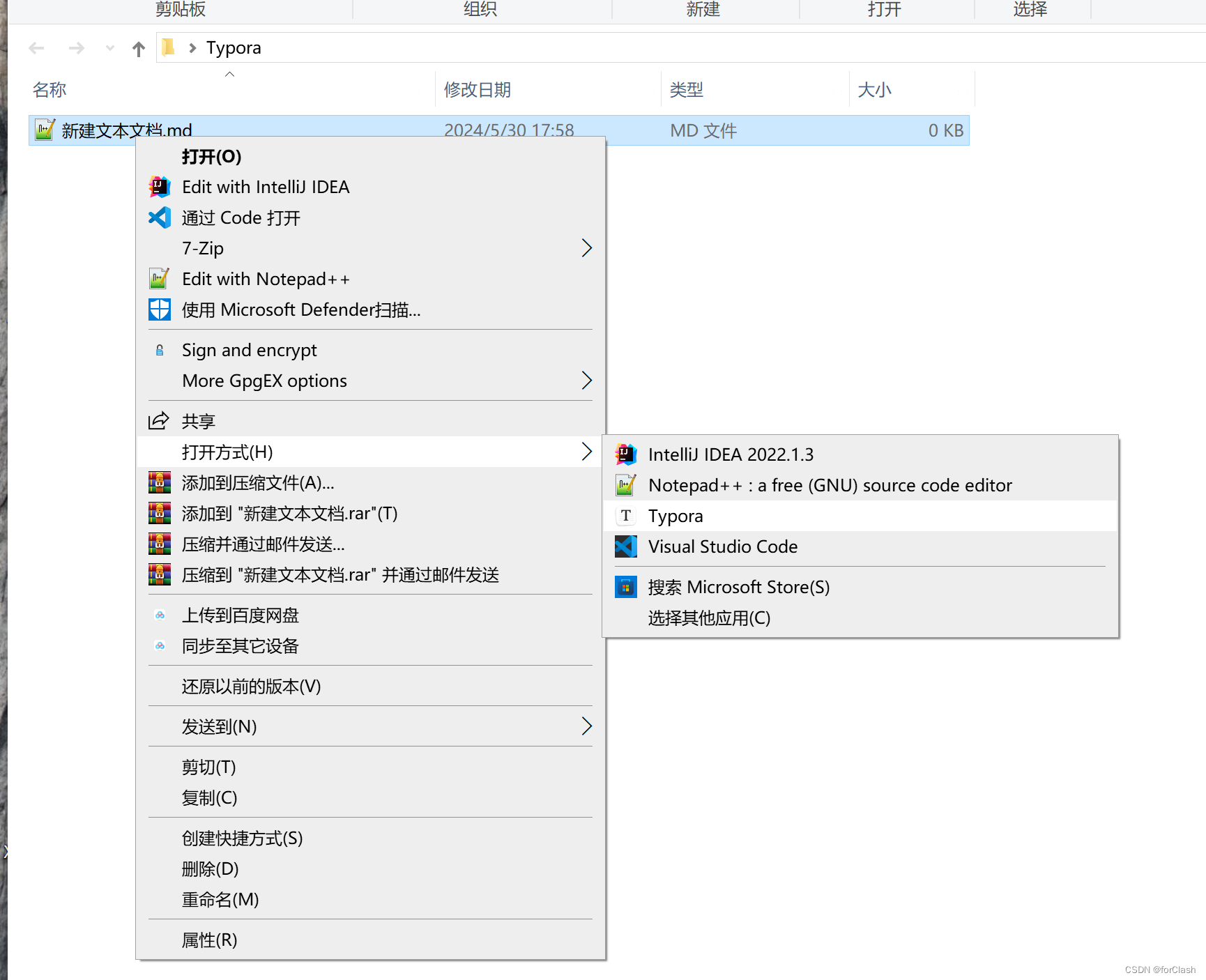
Task: Click the file icon of 新建文本文档.md
Action: point(45,130)
